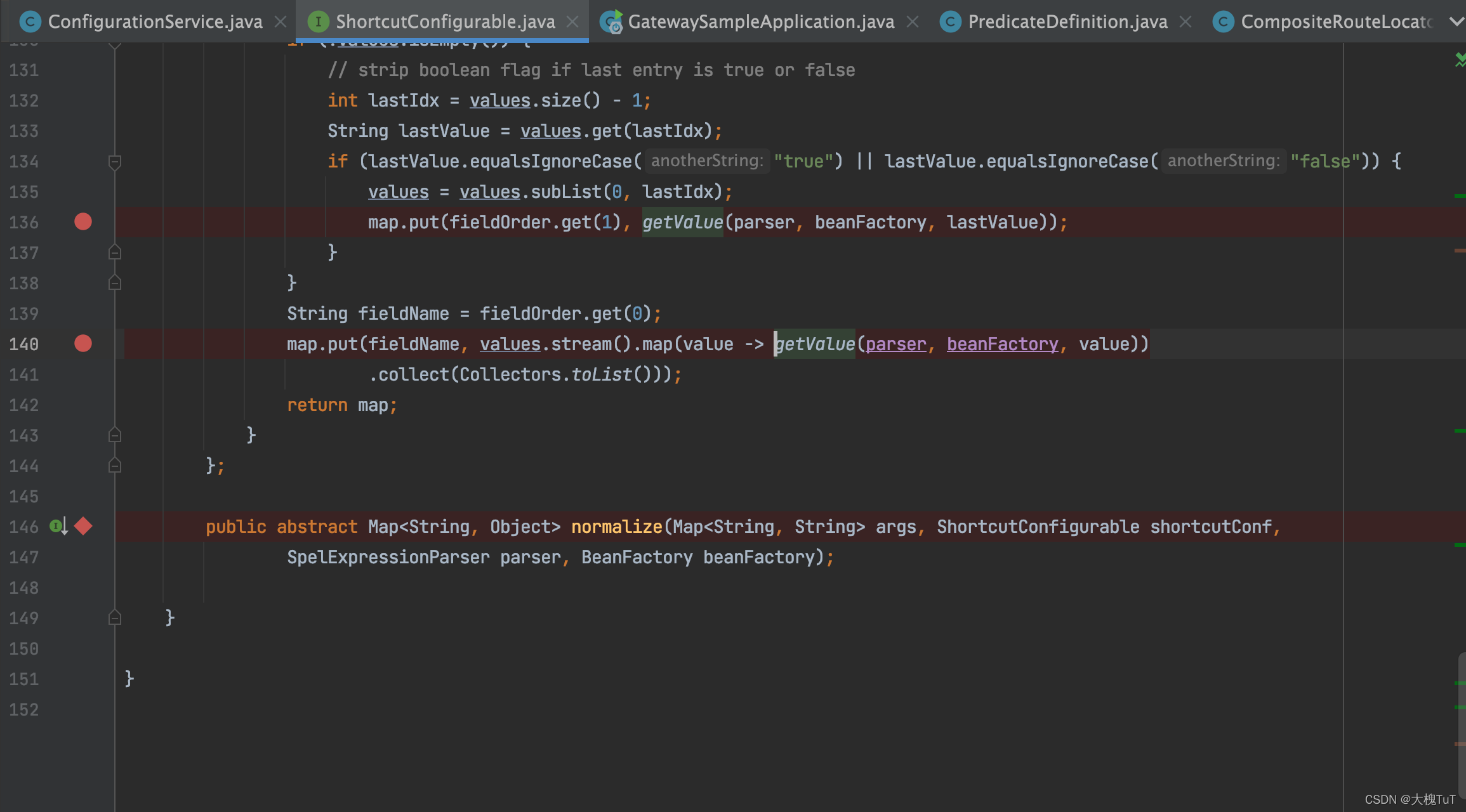This screenshot has width=1466, height=812.
Task: Close the ConfigurationService.java tab
Action: point(281,22)
